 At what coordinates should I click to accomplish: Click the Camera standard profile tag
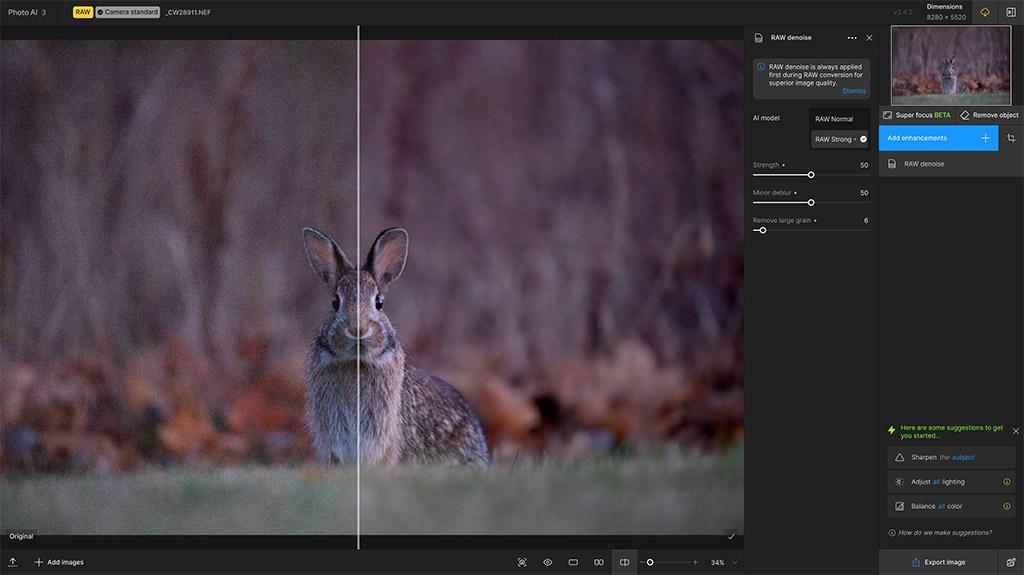tap(128, 12)
